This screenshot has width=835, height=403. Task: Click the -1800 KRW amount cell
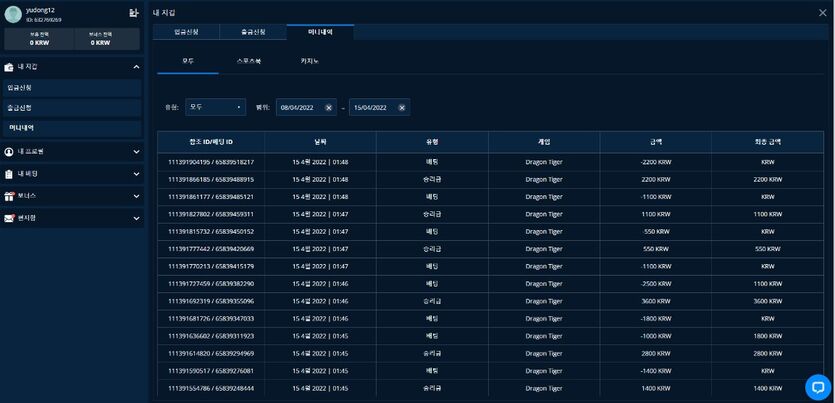click(x=656, y=318)
